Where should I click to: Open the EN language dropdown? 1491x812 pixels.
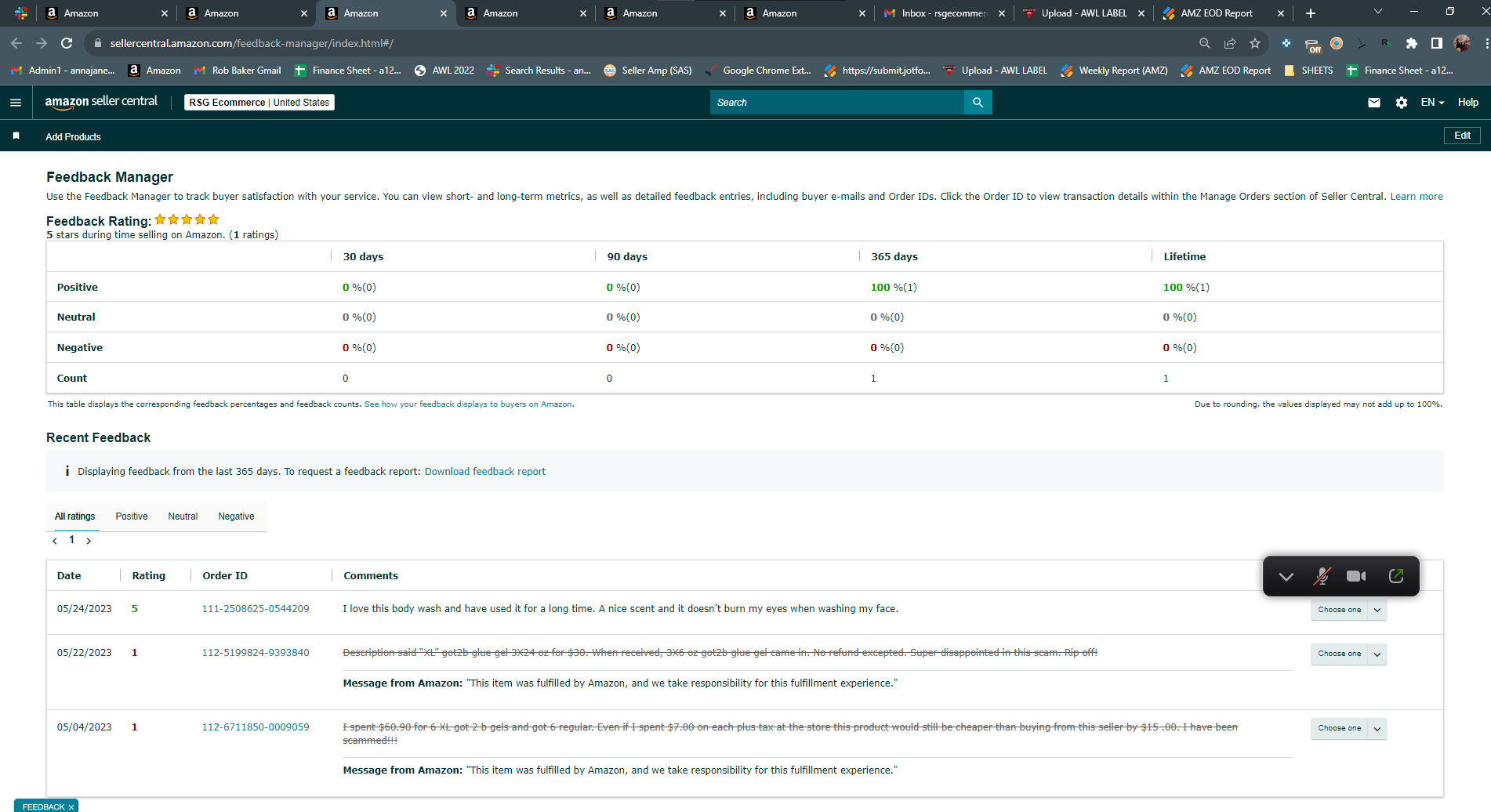[1432, 103]
